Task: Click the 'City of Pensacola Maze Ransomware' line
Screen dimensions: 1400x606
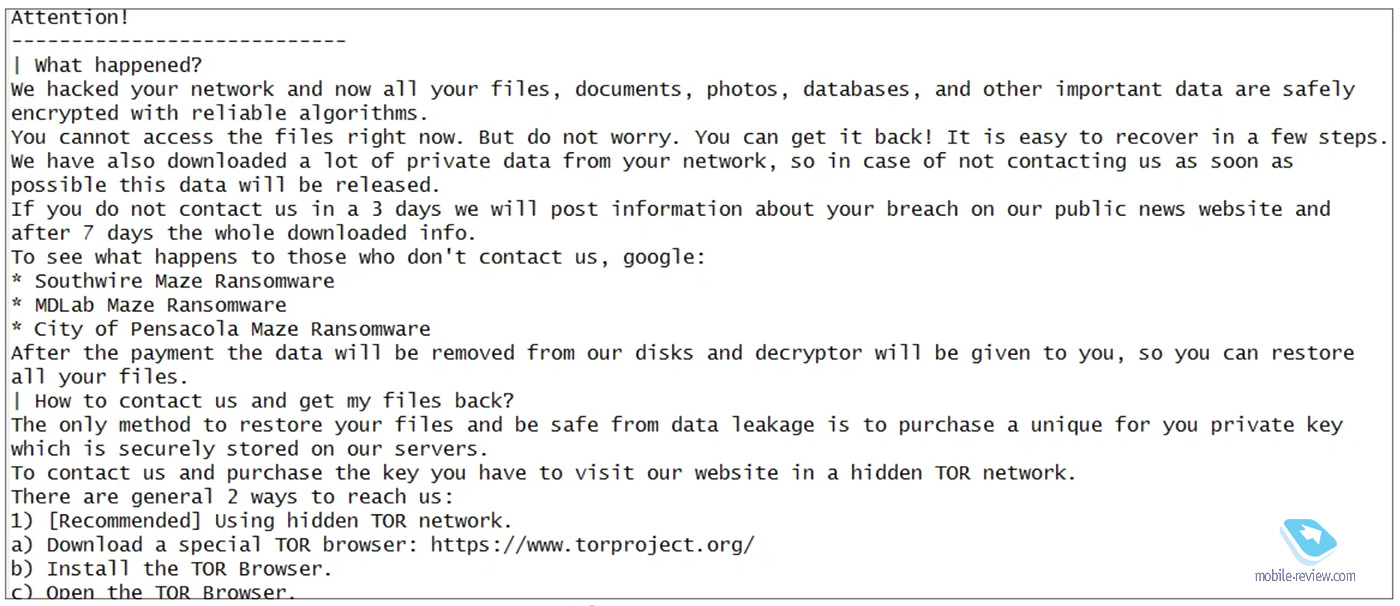Action: coord(233,329)
